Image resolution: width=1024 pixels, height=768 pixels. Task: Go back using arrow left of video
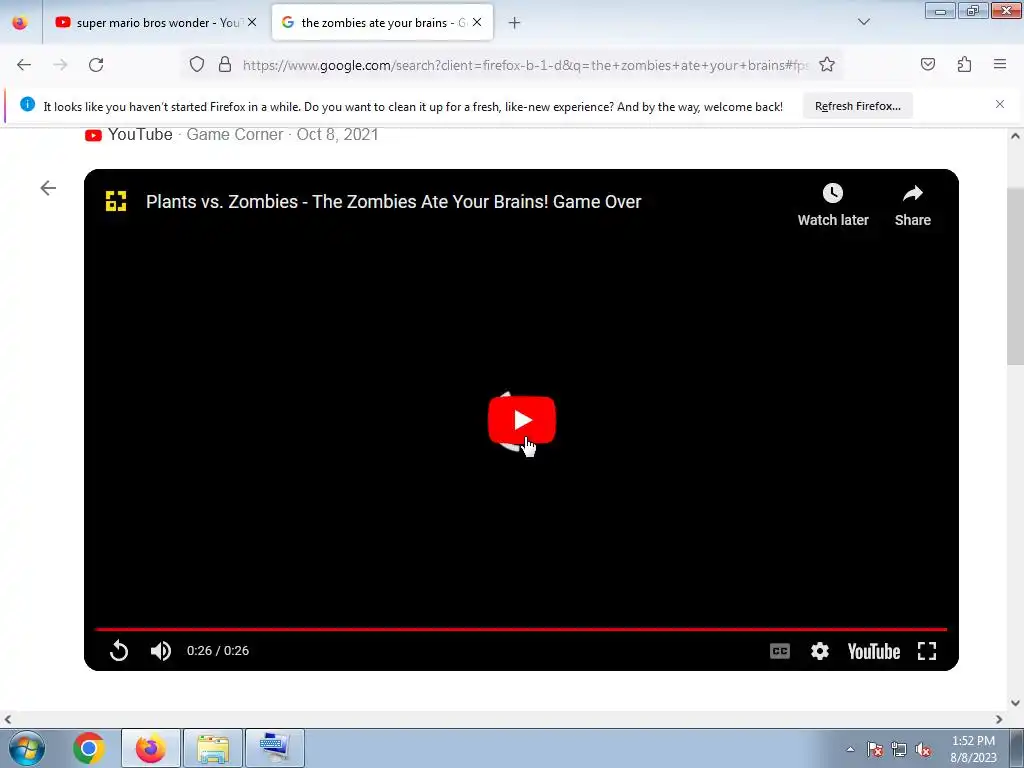click(x=48, y=188)
